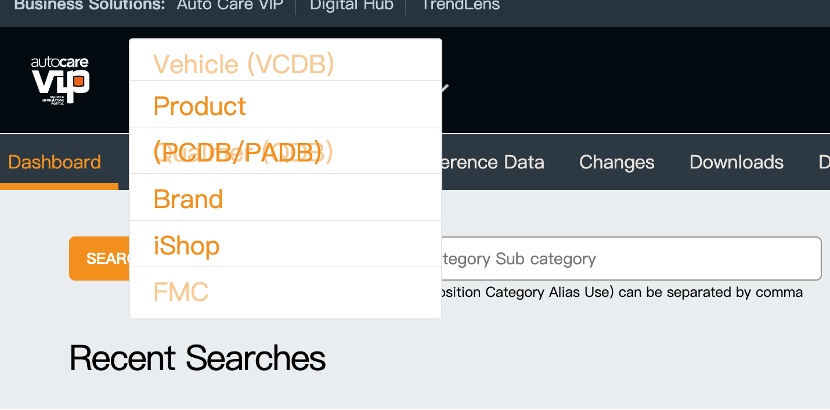Click the Business Solutions label

coord(90,5)
